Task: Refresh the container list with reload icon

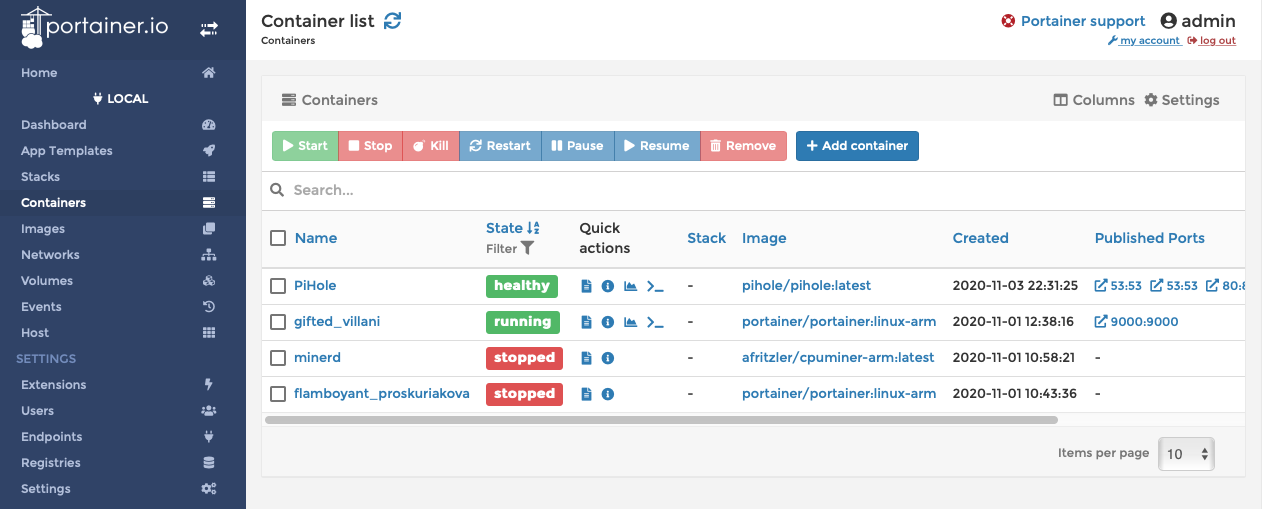Action: click(393, 20)
